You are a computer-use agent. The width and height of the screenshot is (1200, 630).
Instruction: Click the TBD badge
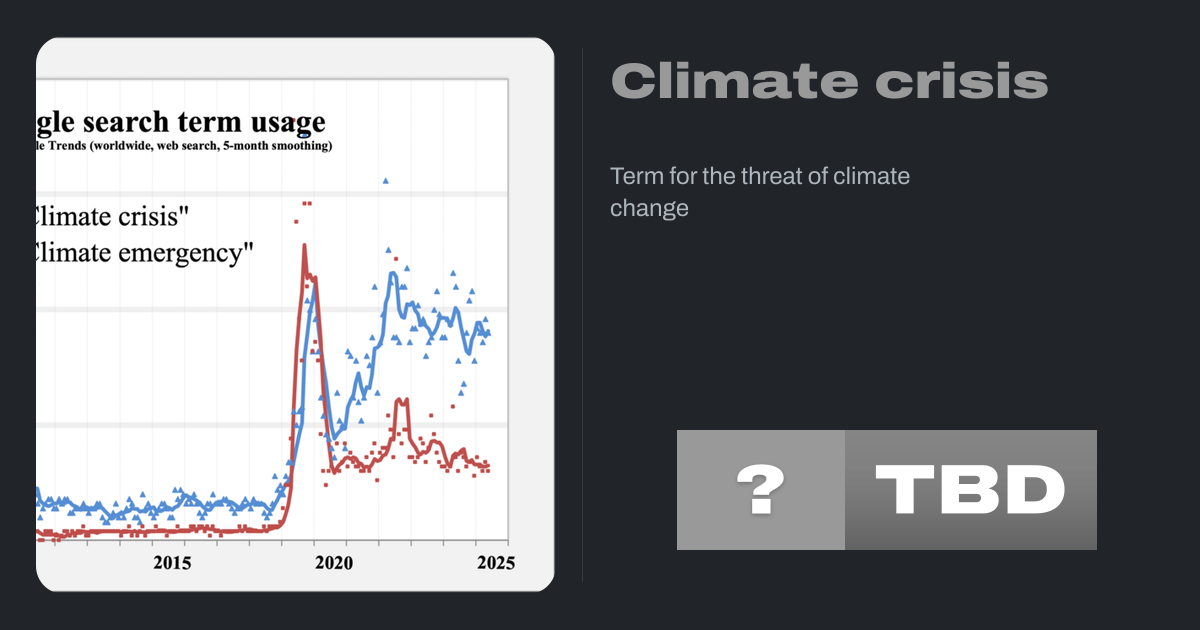point(970,490)
